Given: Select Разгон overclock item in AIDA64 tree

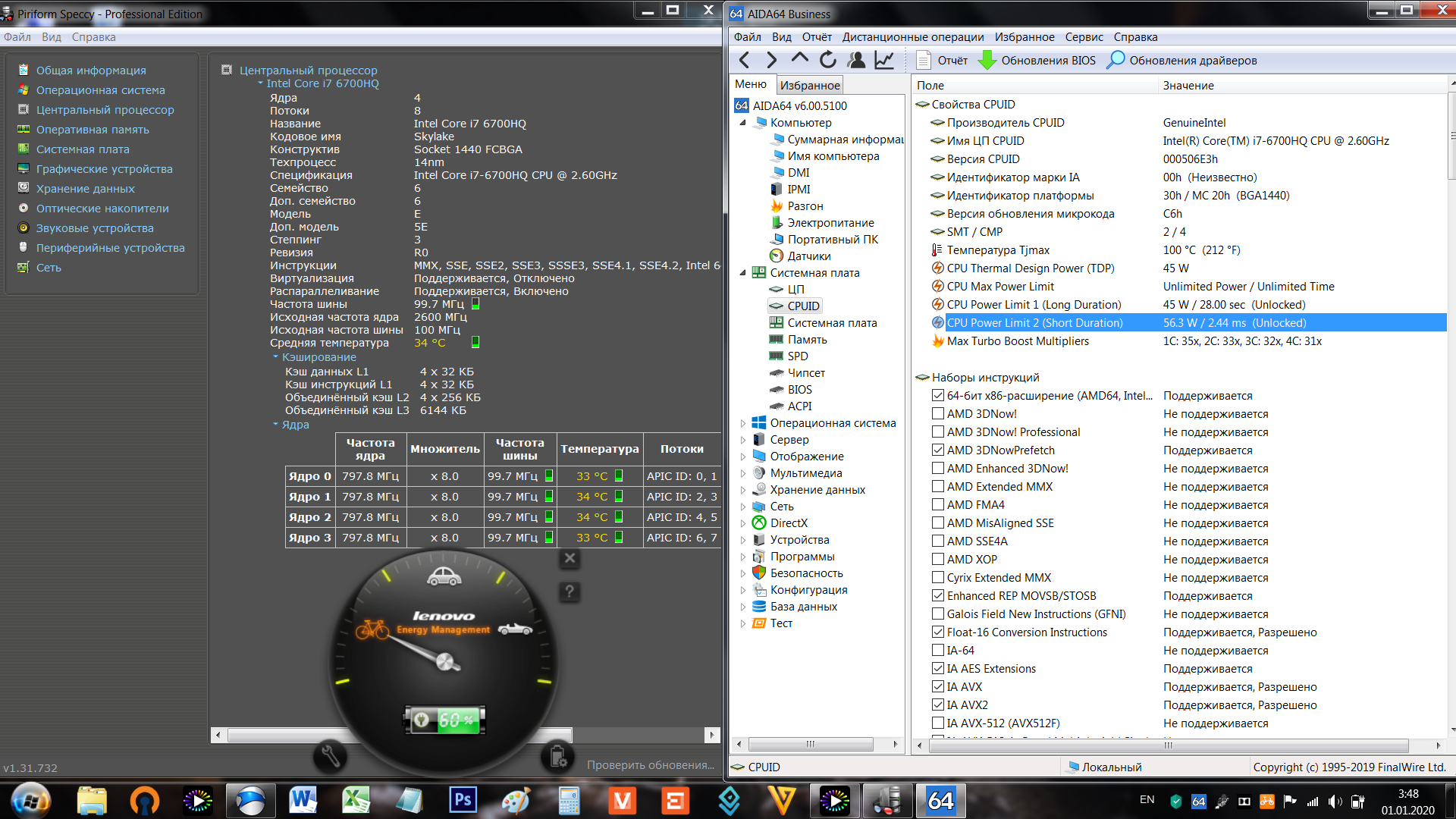Looking at the screenshot, I should (x=805, y=206).
